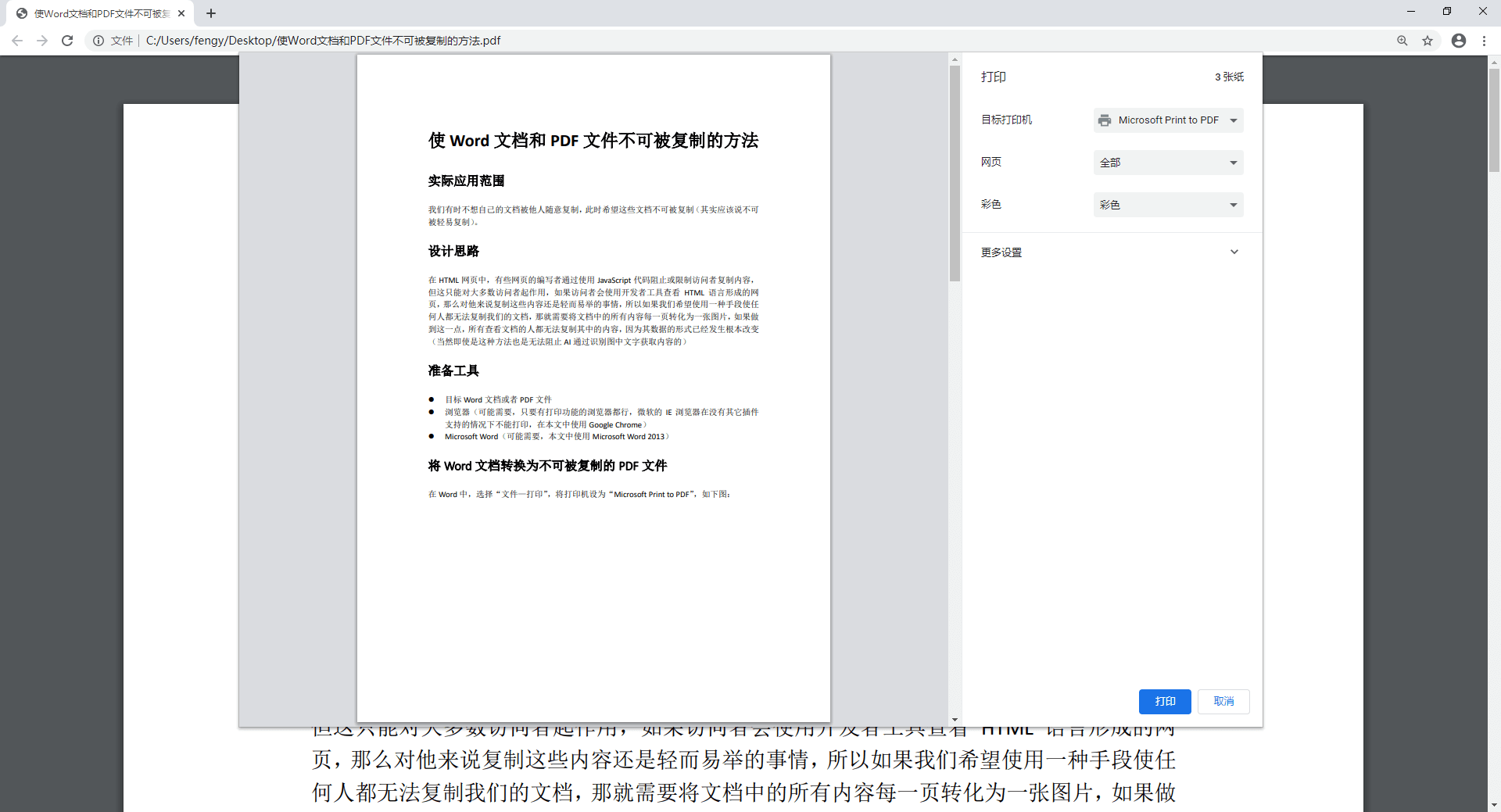Click the site information icon in address bar
Screen dimensions: 1501x812
pyautogui.click(x=99, y=41)
